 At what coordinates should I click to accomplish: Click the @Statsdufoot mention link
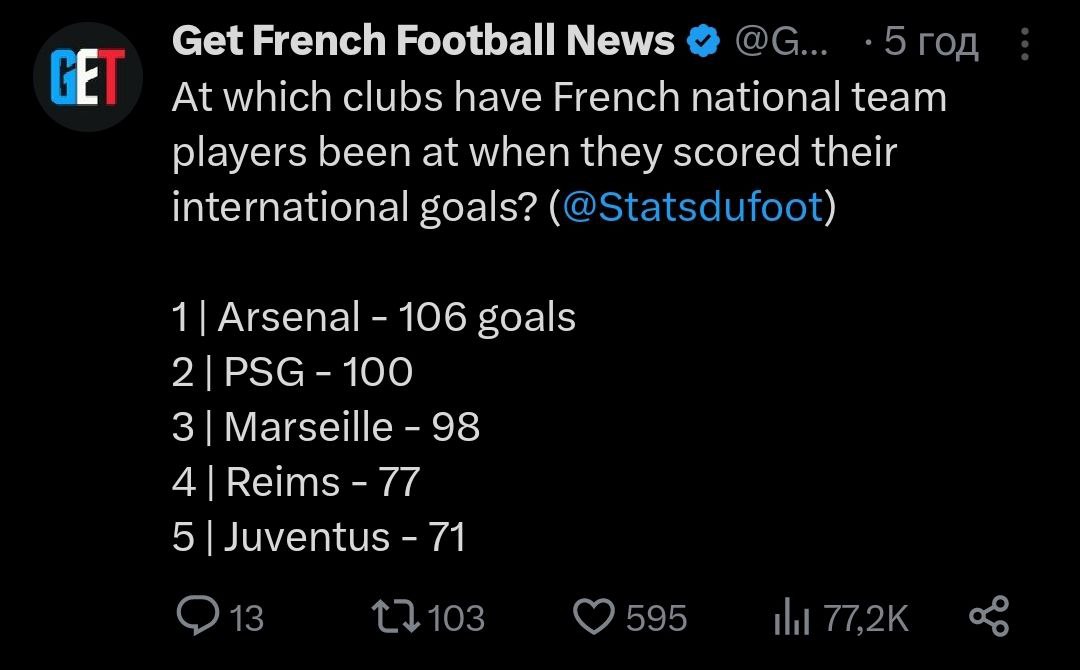[x=695, y=207]
